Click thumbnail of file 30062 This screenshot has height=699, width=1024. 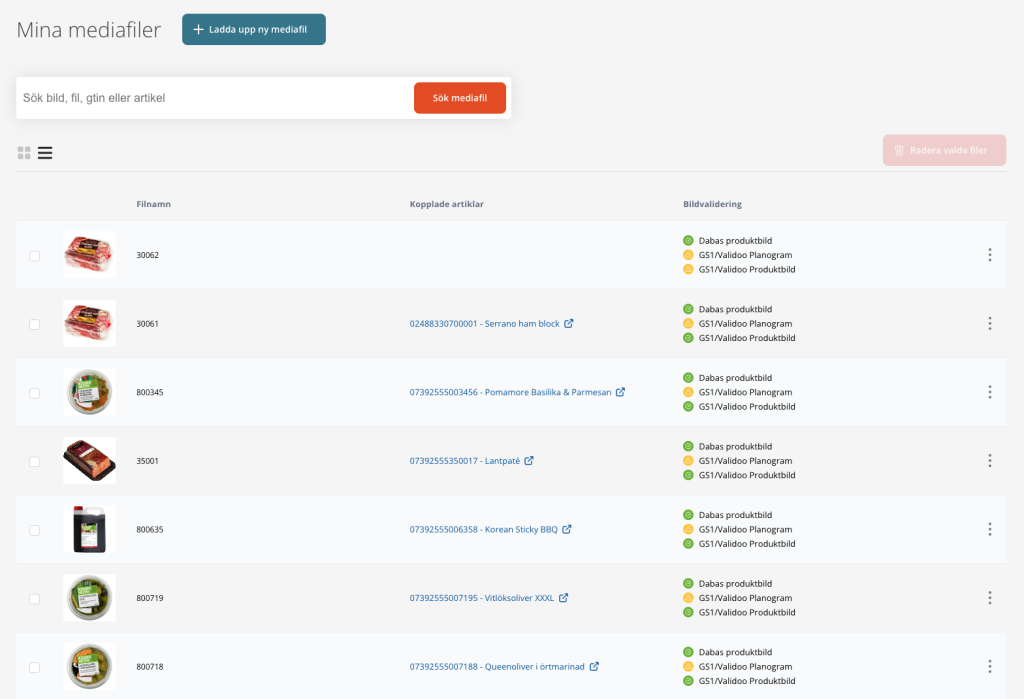pyautogui.click(x=89, y=255)
